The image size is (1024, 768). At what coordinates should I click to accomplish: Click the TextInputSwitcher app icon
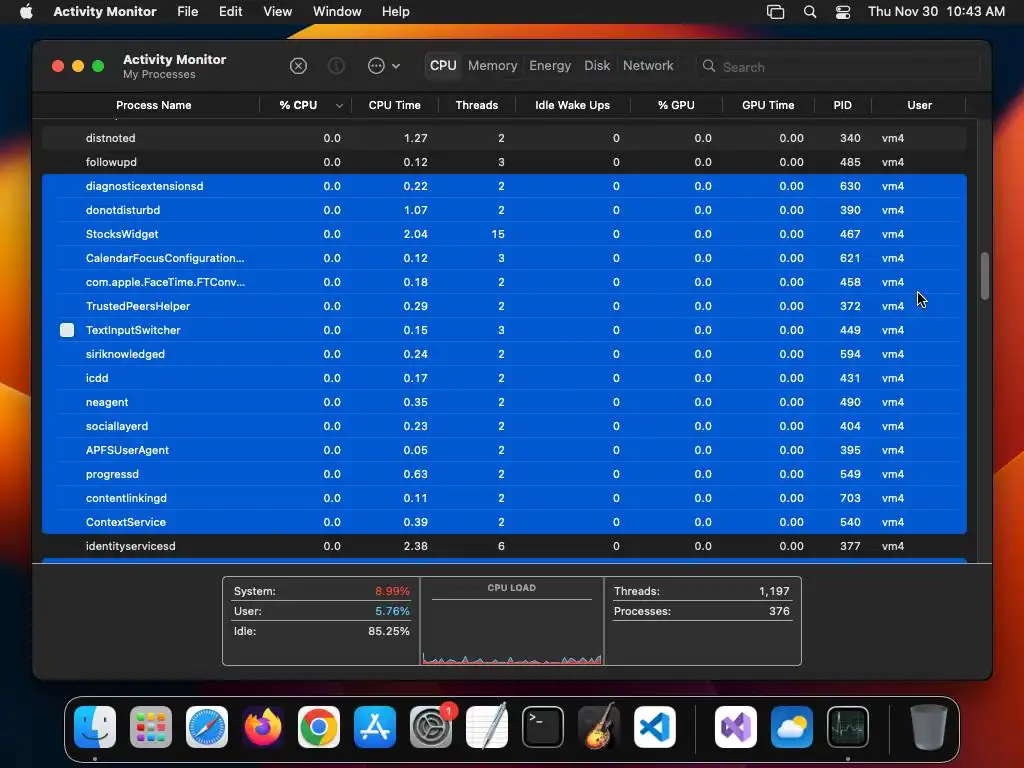[67, 330]
